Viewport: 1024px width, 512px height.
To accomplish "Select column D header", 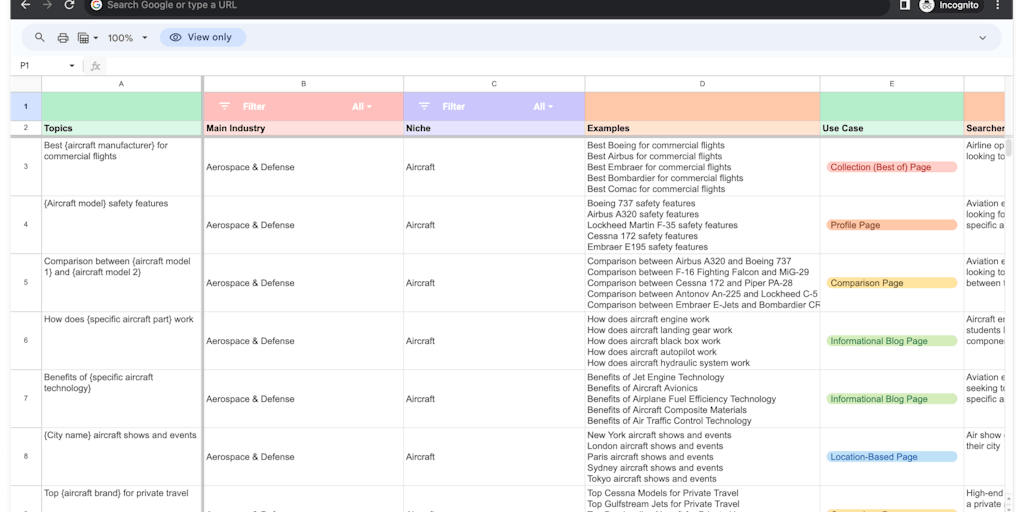I will pyautogui.click(x=702, y=84).
